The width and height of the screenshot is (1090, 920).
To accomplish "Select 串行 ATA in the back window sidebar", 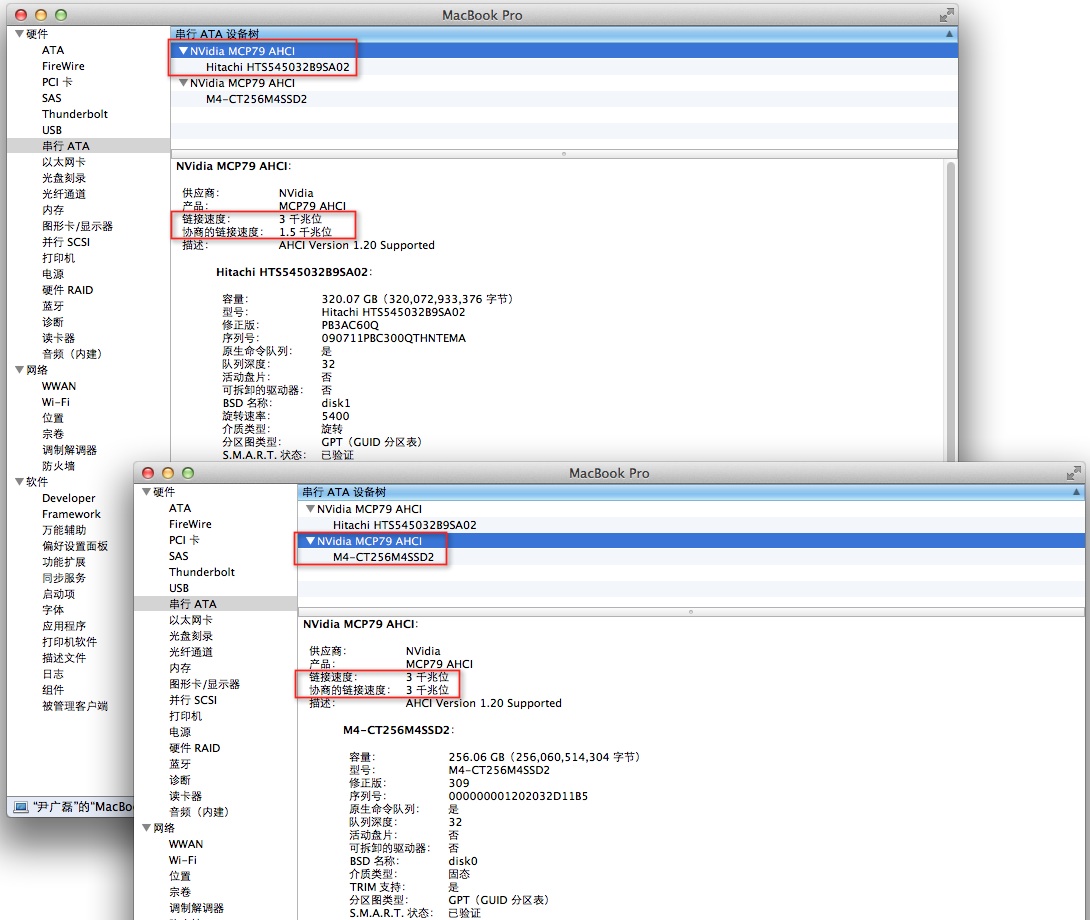I will 66,146.
